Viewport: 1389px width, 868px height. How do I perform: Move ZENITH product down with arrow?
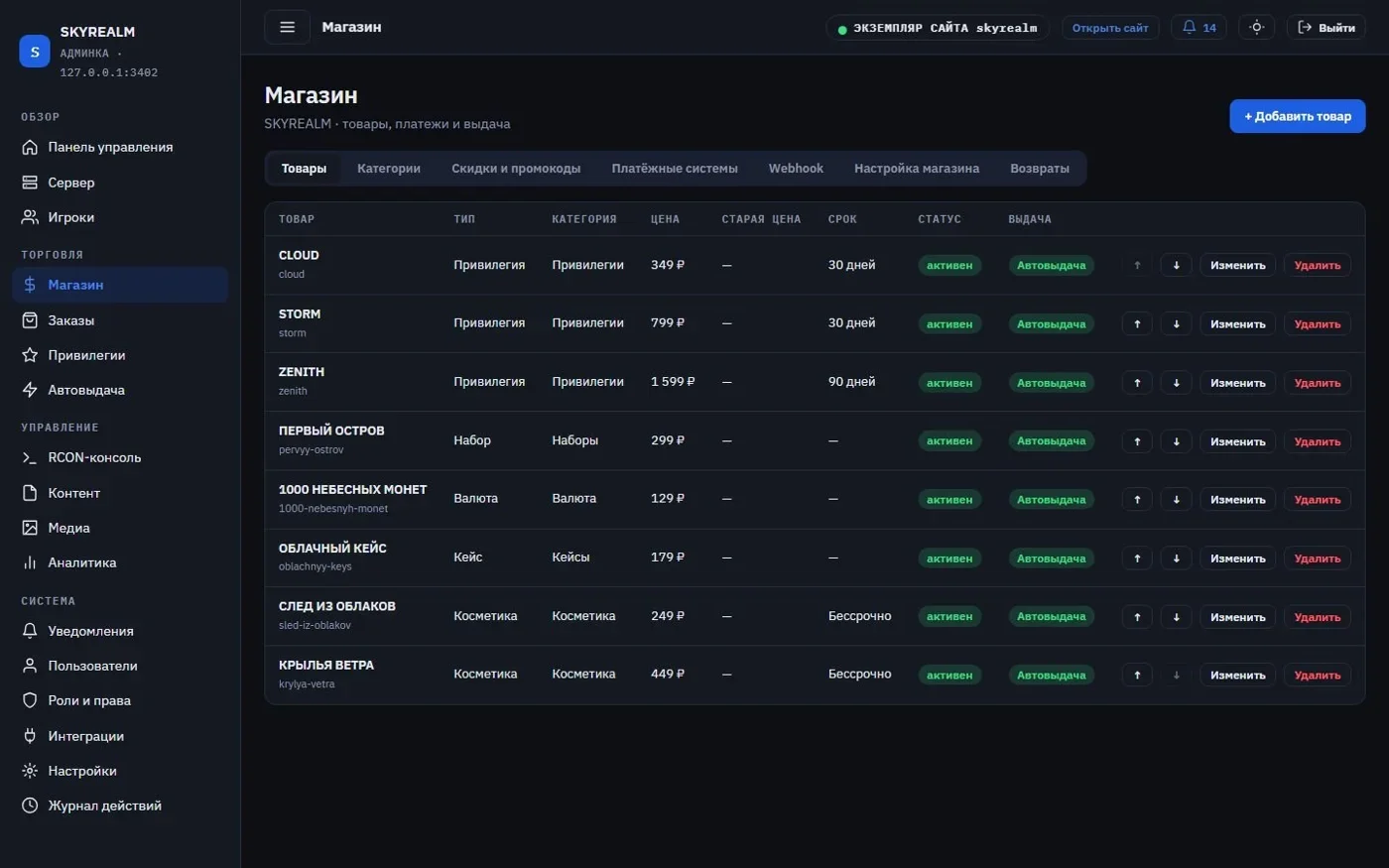pyautogui.click(x=1176, y=383)
